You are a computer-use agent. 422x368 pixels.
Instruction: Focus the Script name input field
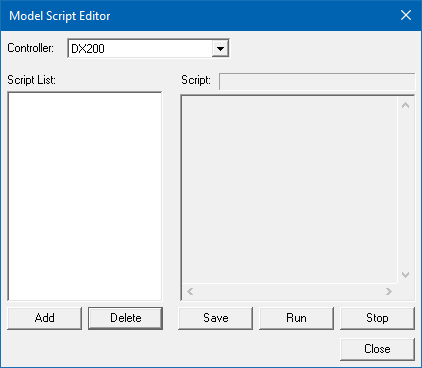point(317,81)
